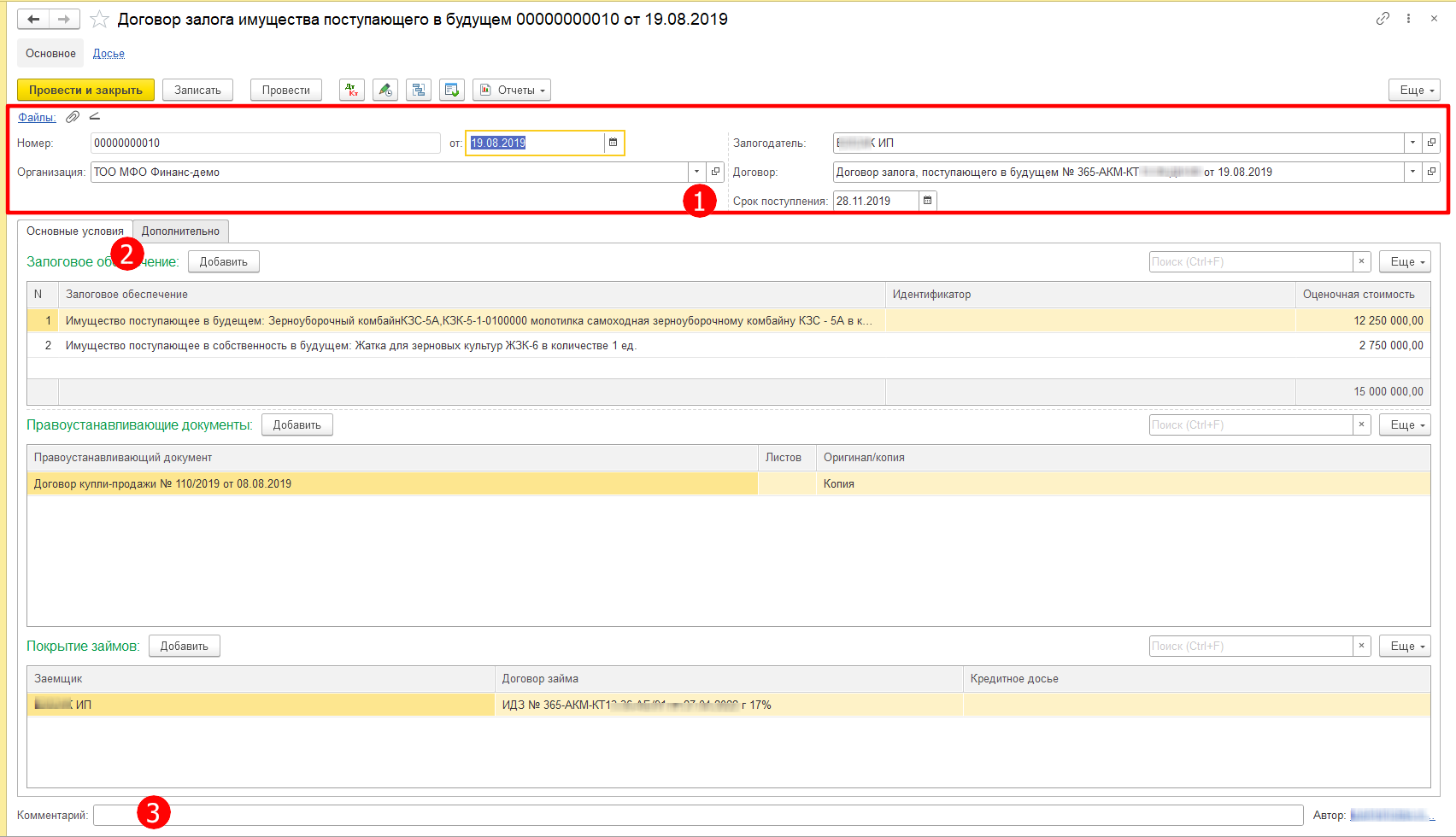Click the Идентификатор column header

1090,294
